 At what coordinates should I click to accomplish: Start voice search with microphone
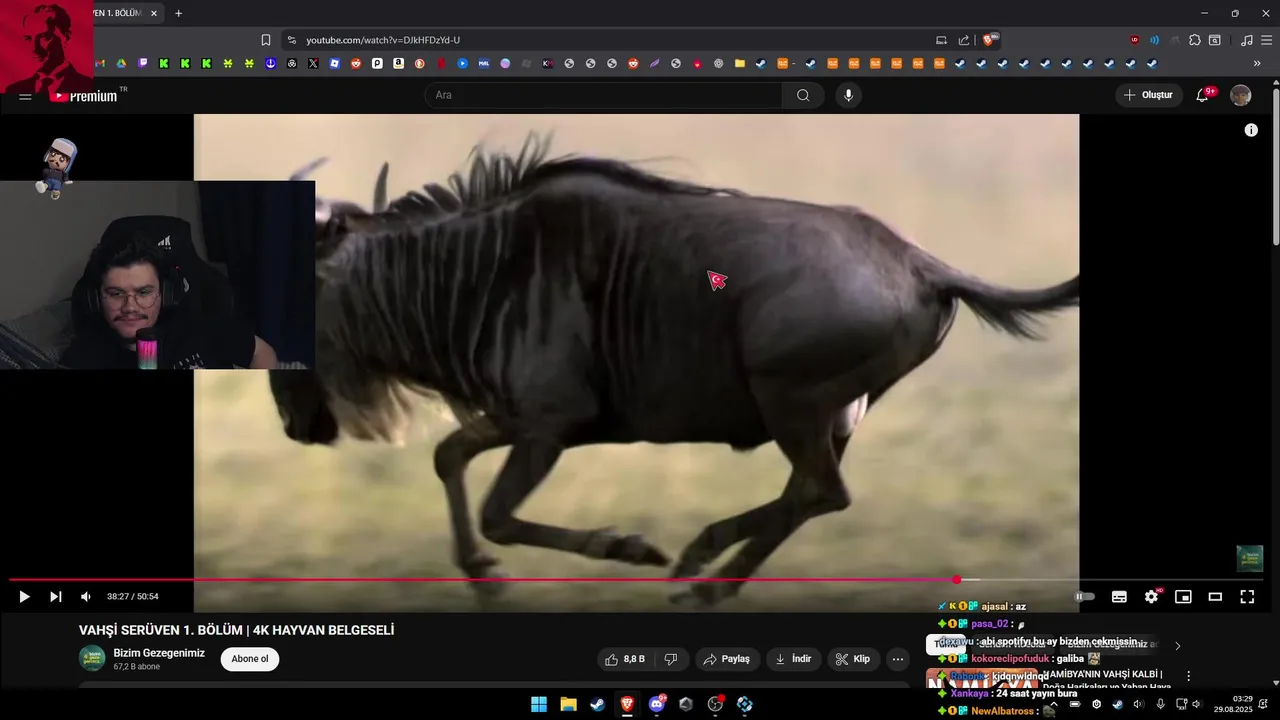tap(848, 95)
